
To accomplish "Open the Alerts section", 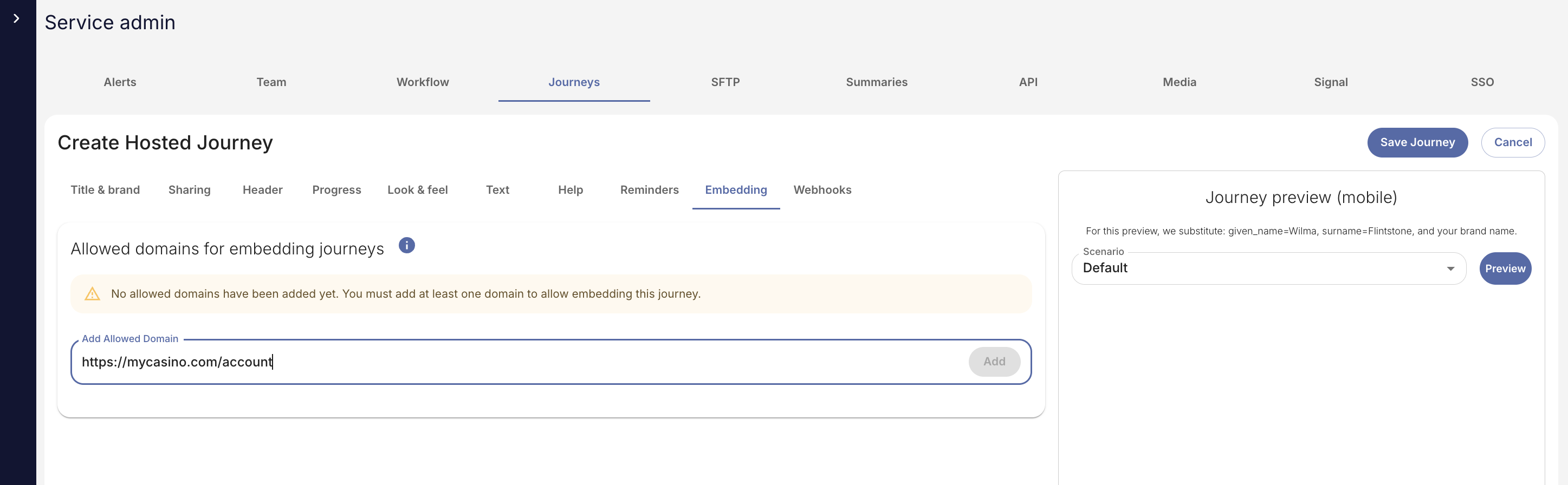I will [x=120, y=82].
